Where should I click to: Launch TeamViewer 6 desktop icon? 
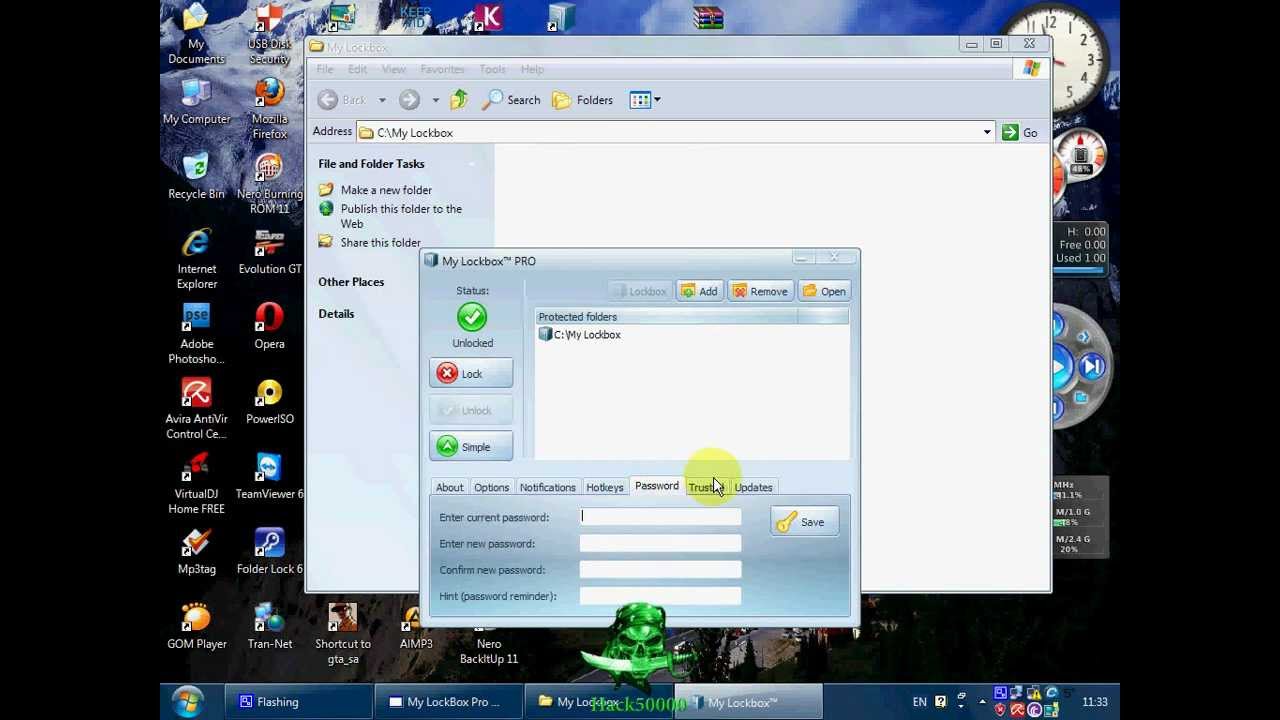(269, 476)
